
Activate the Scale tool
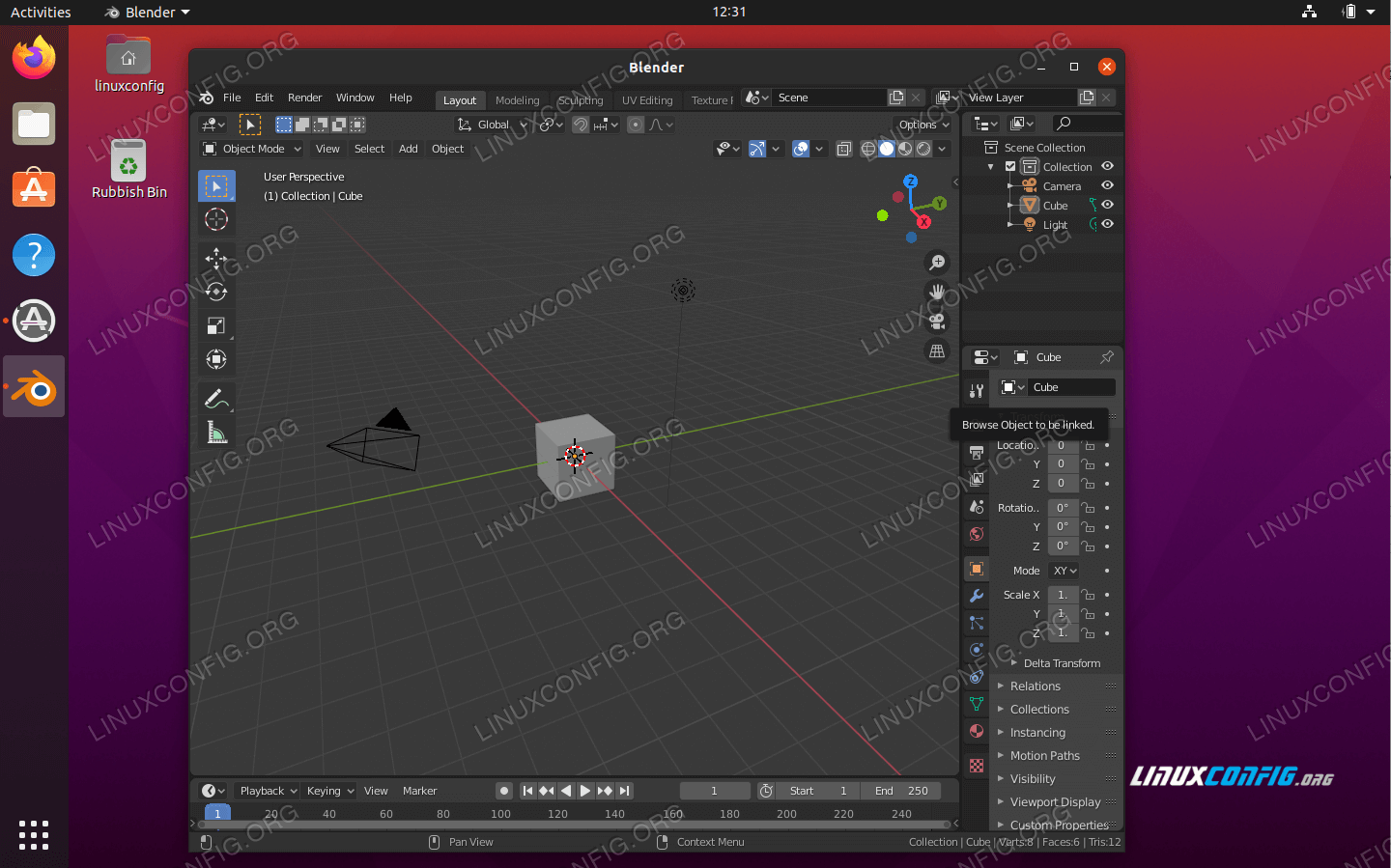216,325
